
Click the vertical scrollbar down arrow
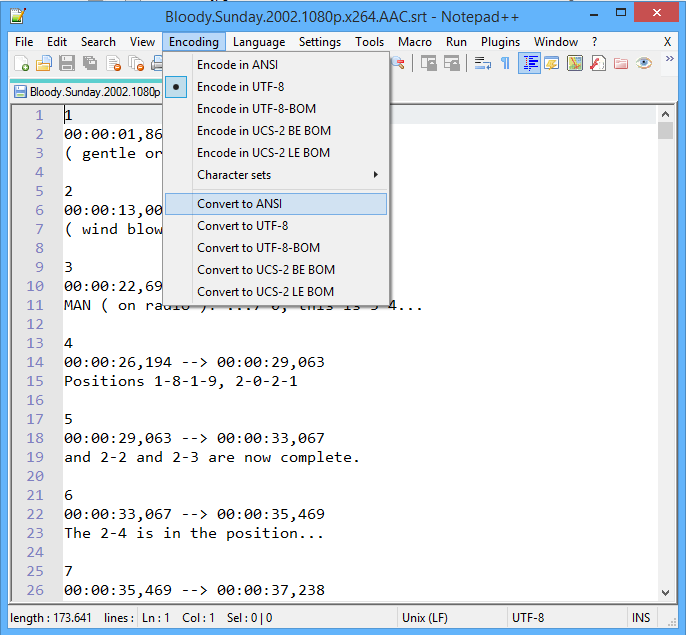(x=666, y=591)
